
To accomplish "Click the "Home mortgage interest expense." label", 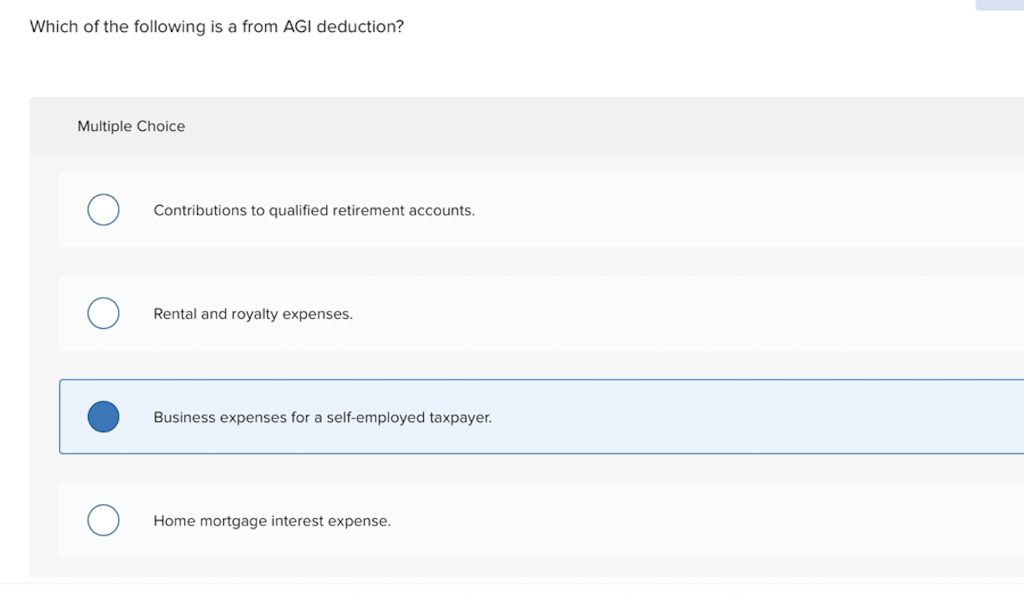I will click(272, 521).
